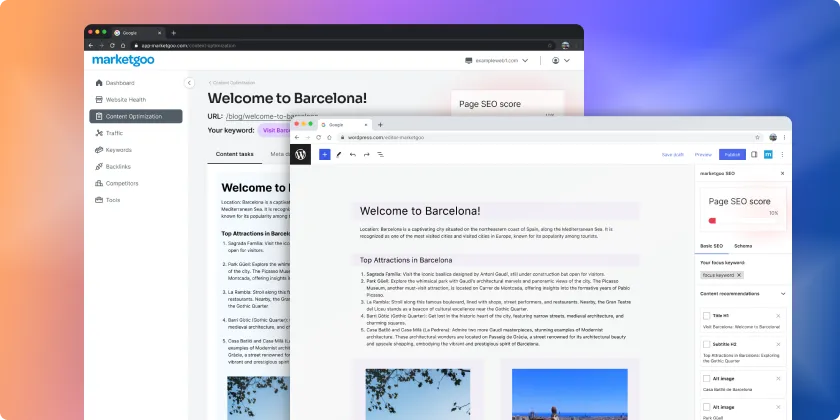
Task: Click the Preview link in the editor
Action: tap(703, 155)
